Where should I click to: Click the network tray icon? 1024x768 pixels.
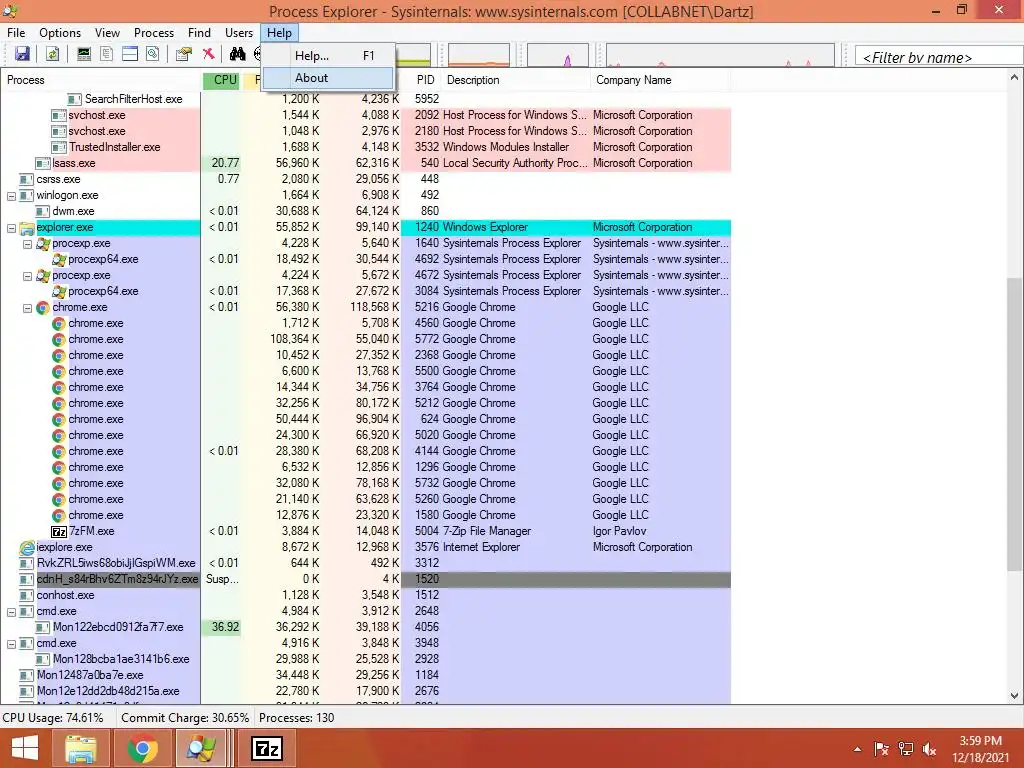tap(905, 749)
